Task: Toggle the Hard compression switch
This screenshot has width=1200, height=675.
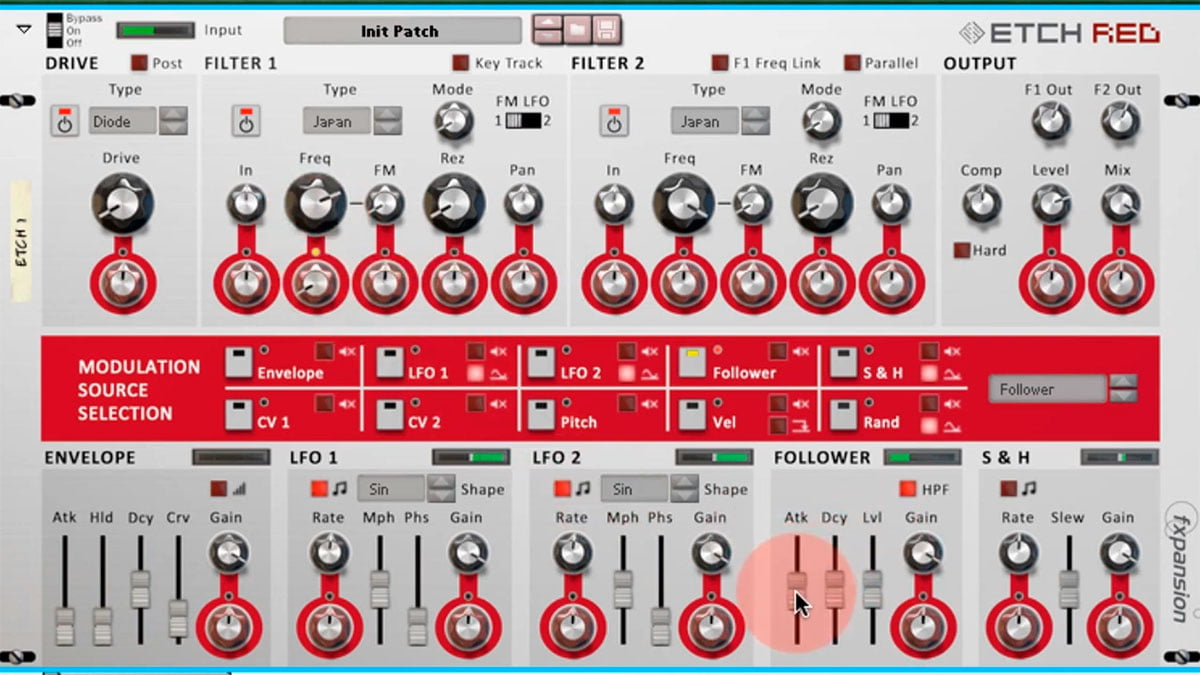Action: 962,250
